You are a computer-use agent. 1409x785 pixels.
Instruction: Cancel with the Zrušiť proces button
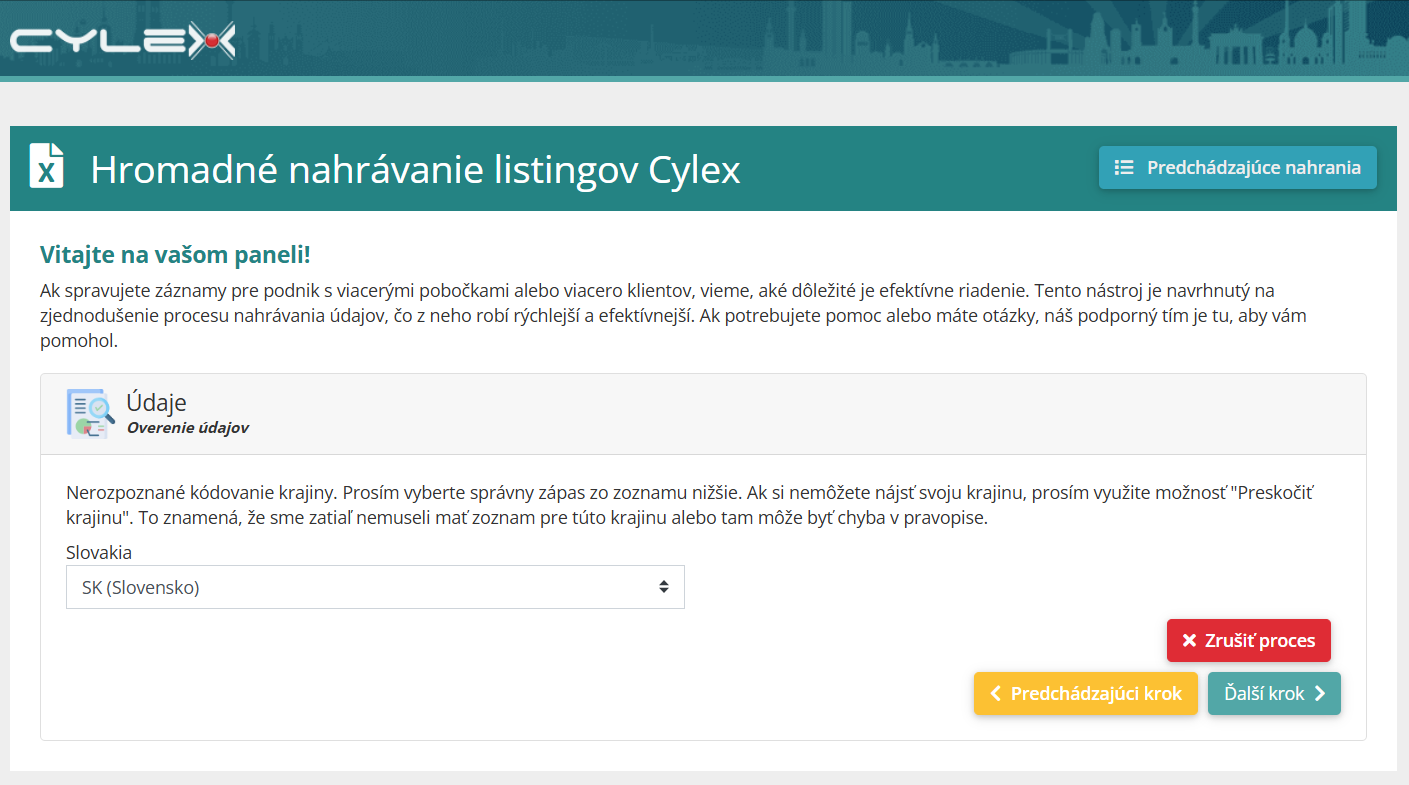pyautogui.click(x=1249, y=641)
